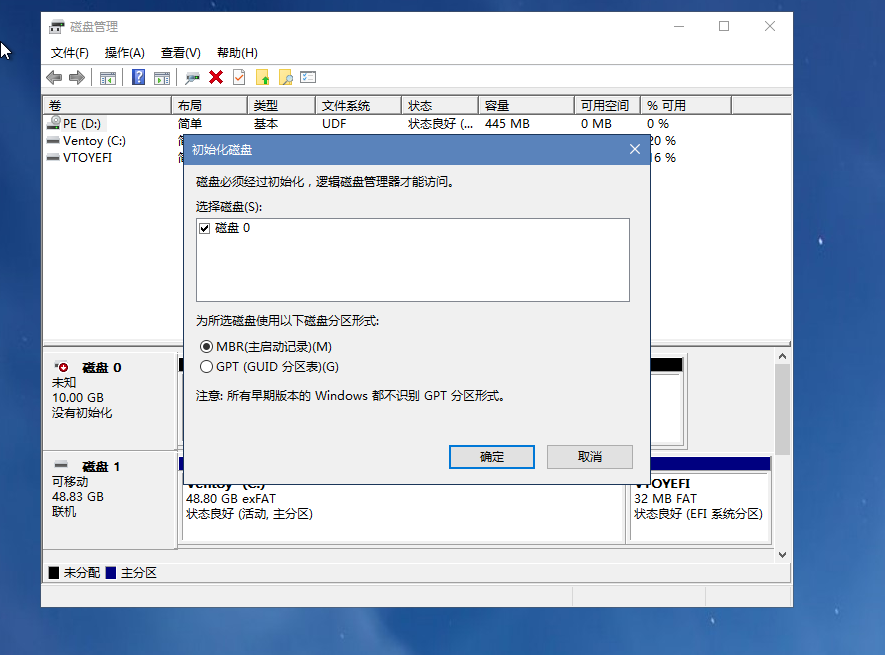
Task: Click the rescan disks drive icon
Action: pyautogui.click(x=192, y=78)
